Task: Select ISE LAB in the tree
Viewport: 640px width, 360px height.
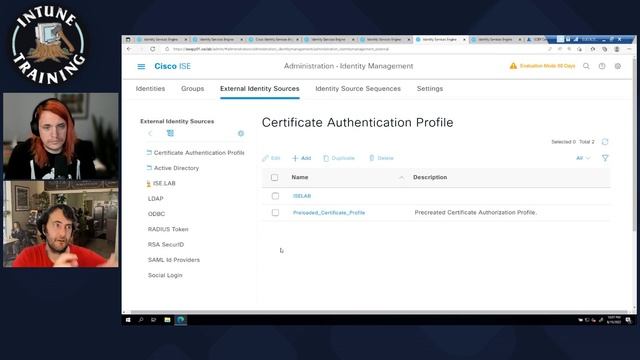Action: (164, 183)
